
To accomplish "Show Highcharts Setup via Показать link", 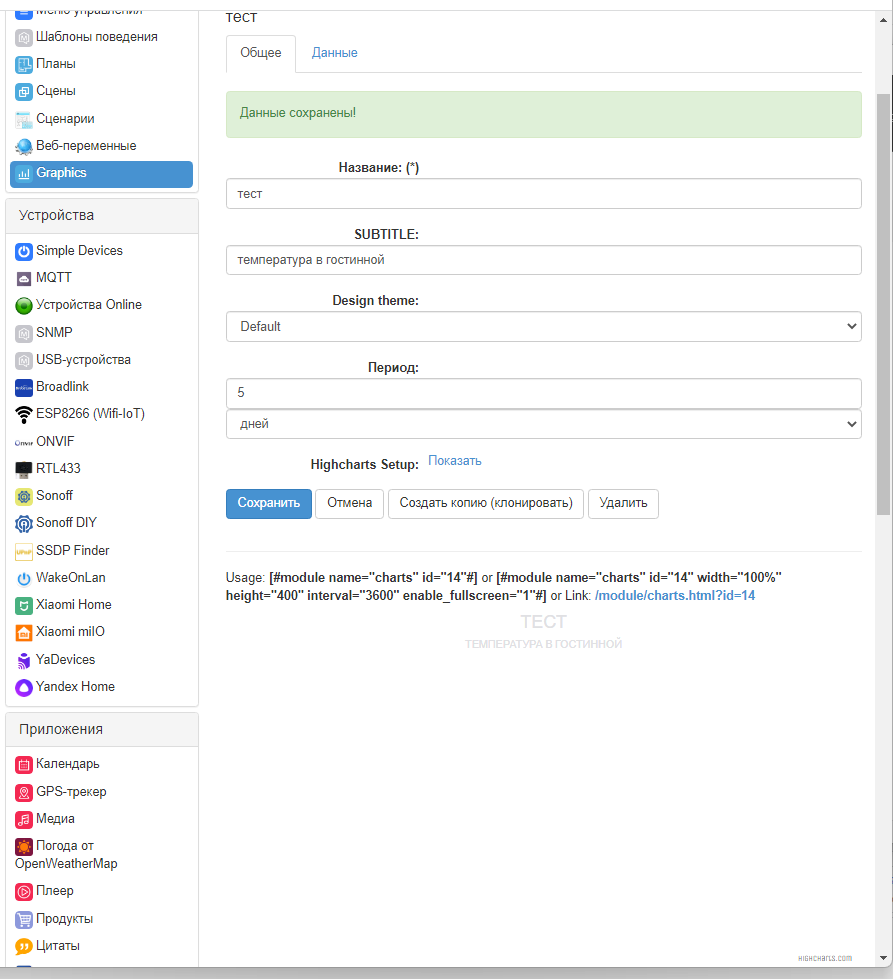I will (x=455, y=461).
